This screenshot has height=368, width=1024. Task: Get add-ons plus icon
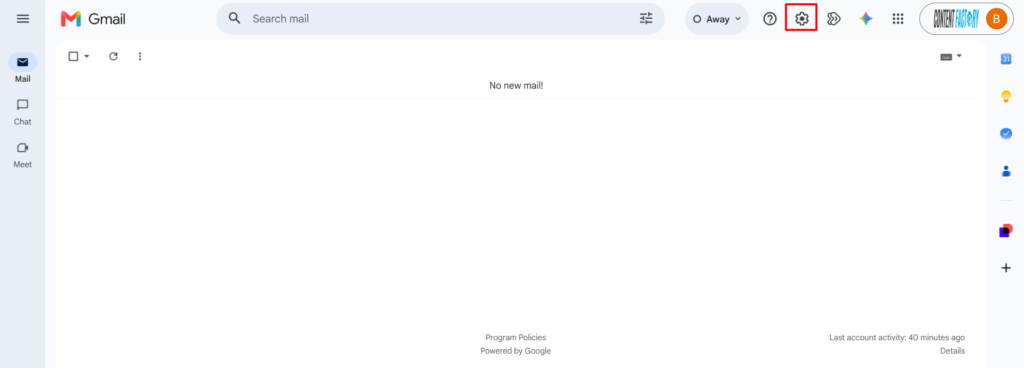coord(1006,268)
